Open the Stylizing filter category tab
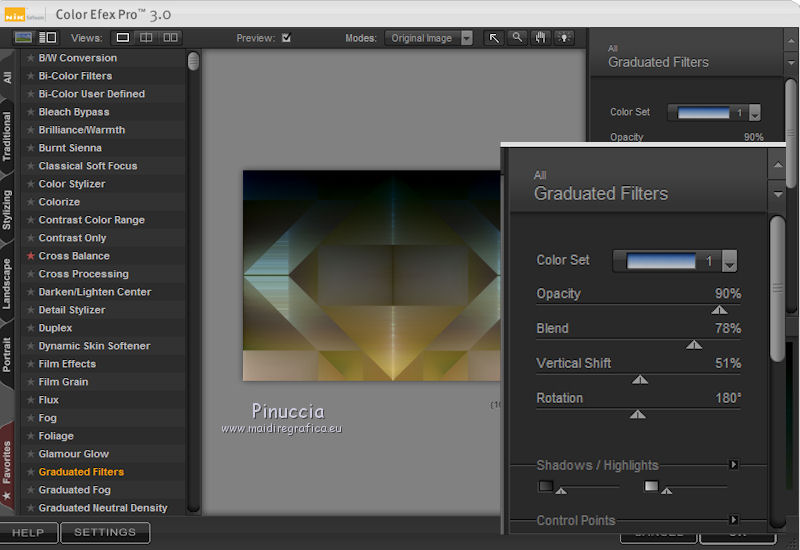Image resolution: width=800 pixels, height=550 pixels. coord(8,209)
